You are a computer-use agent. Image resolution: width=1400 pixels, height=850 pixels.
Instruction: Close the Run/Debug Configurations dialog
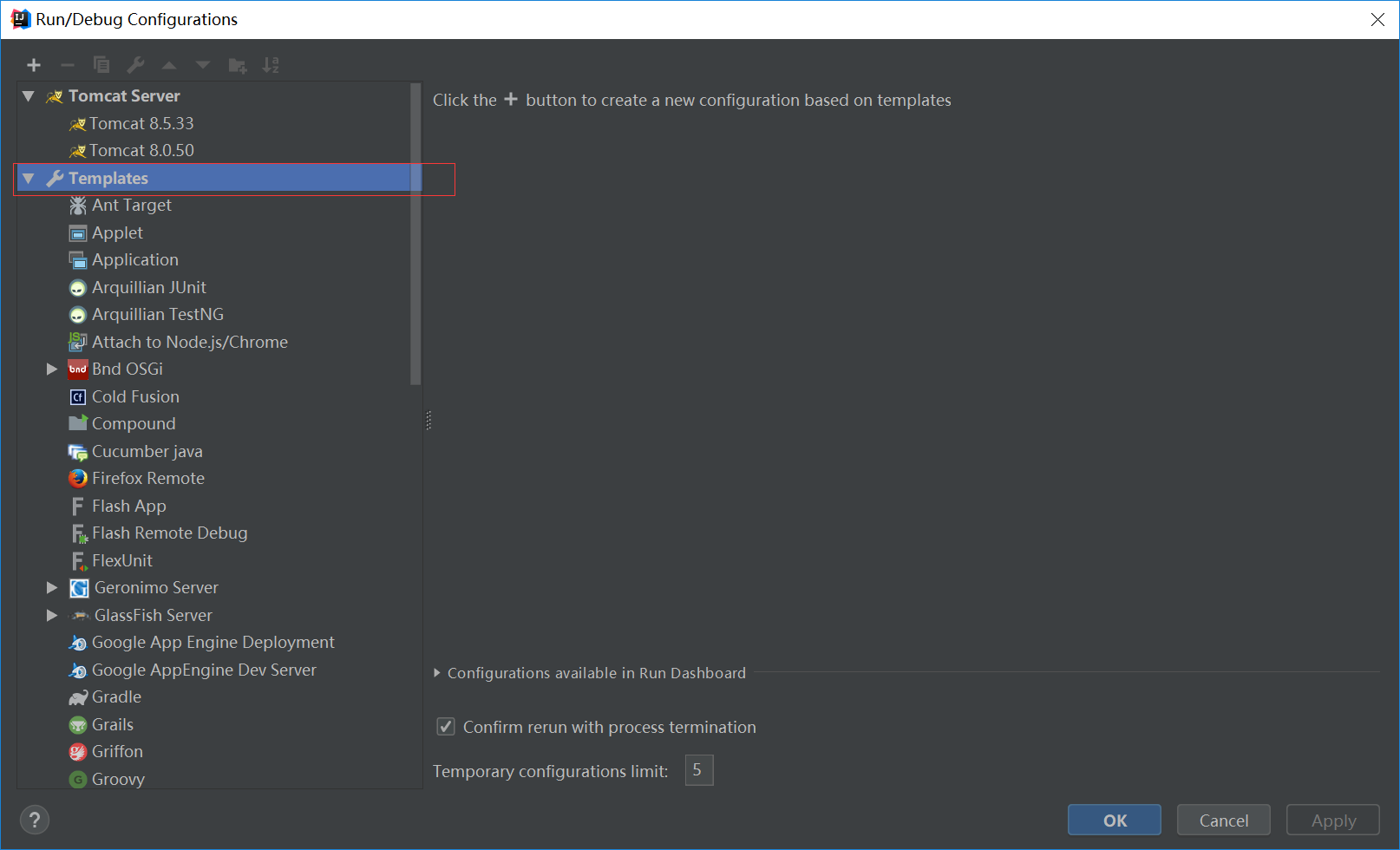point(1377,19)
